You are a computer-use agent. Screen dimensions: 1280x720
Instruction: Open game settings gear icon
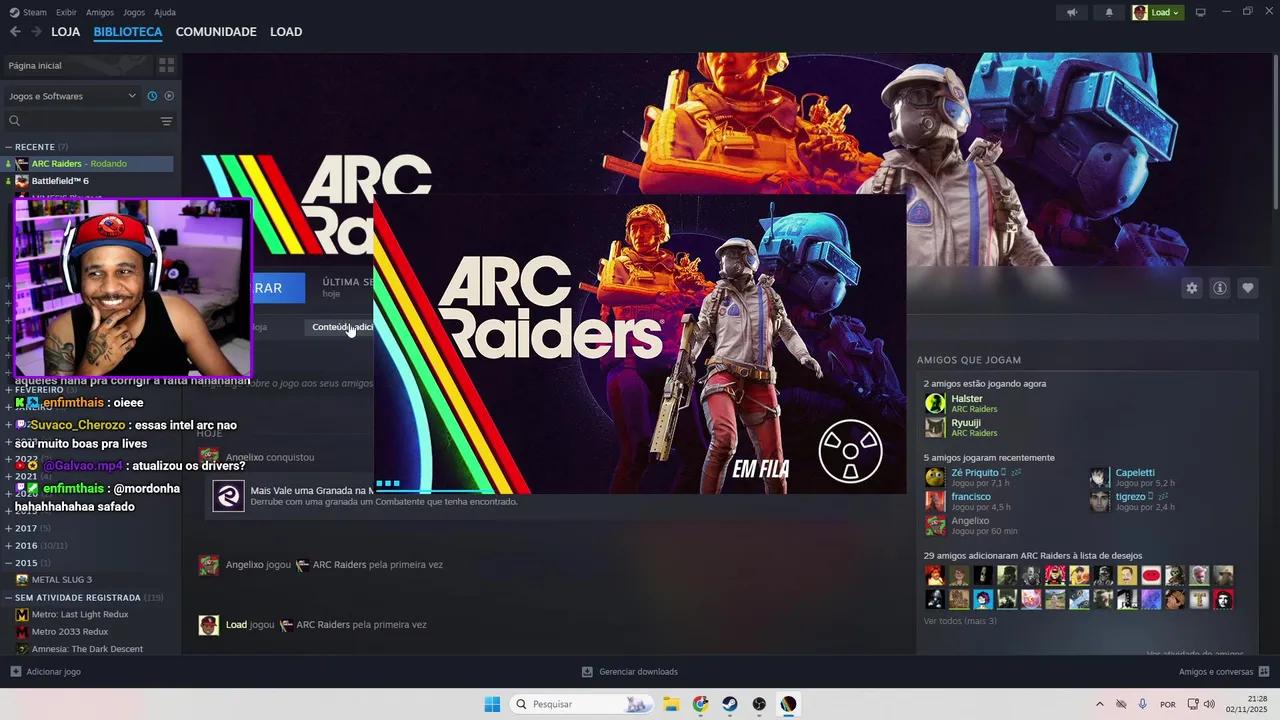(1192, 288)
